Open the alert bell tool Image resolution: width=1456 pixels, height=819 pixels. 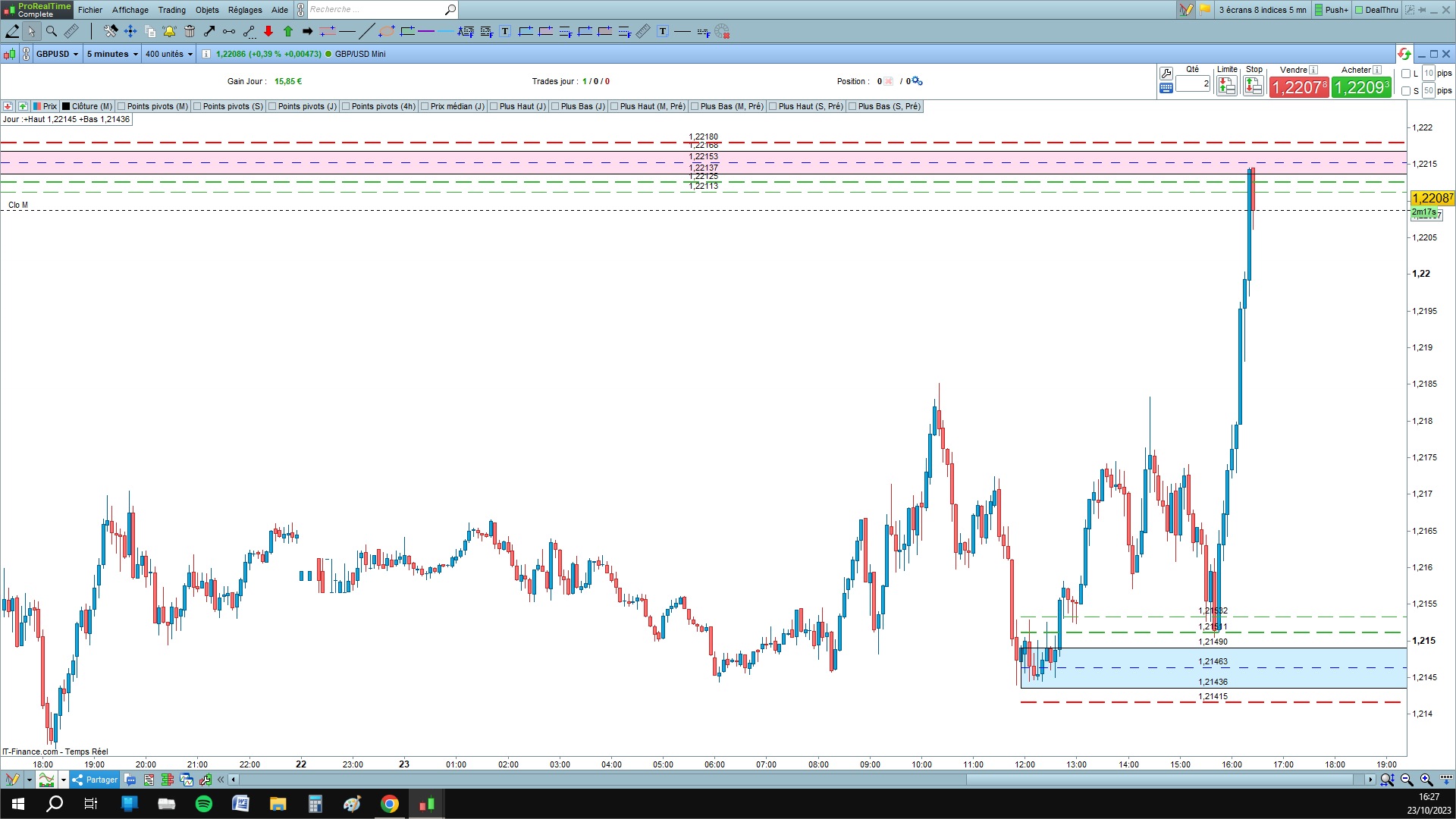point(169,31)
